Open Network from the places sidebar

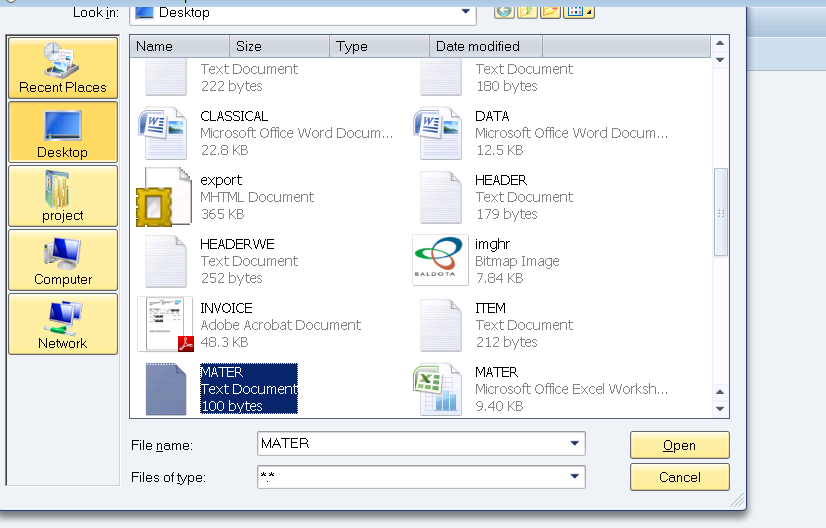coord(63,324)
